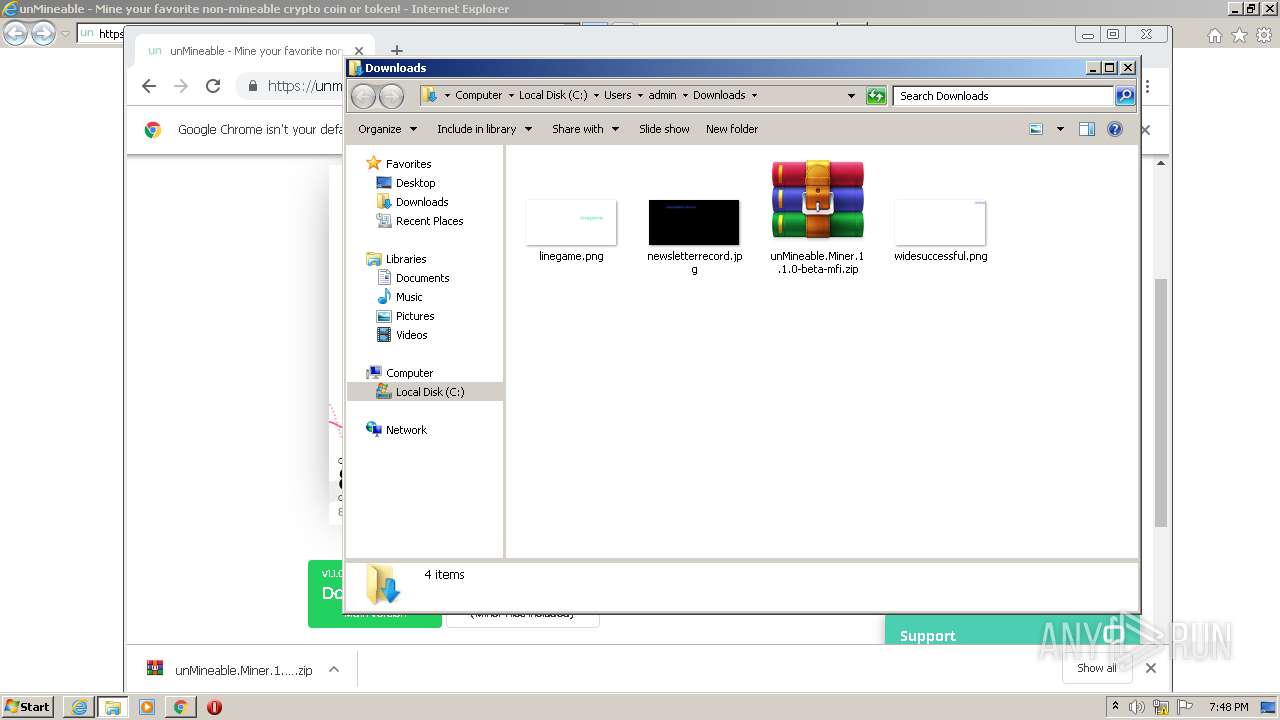The width and height of the screenshot is (1280, 720).
Task: Click Change your view icon
Action: pos(1036,129)
